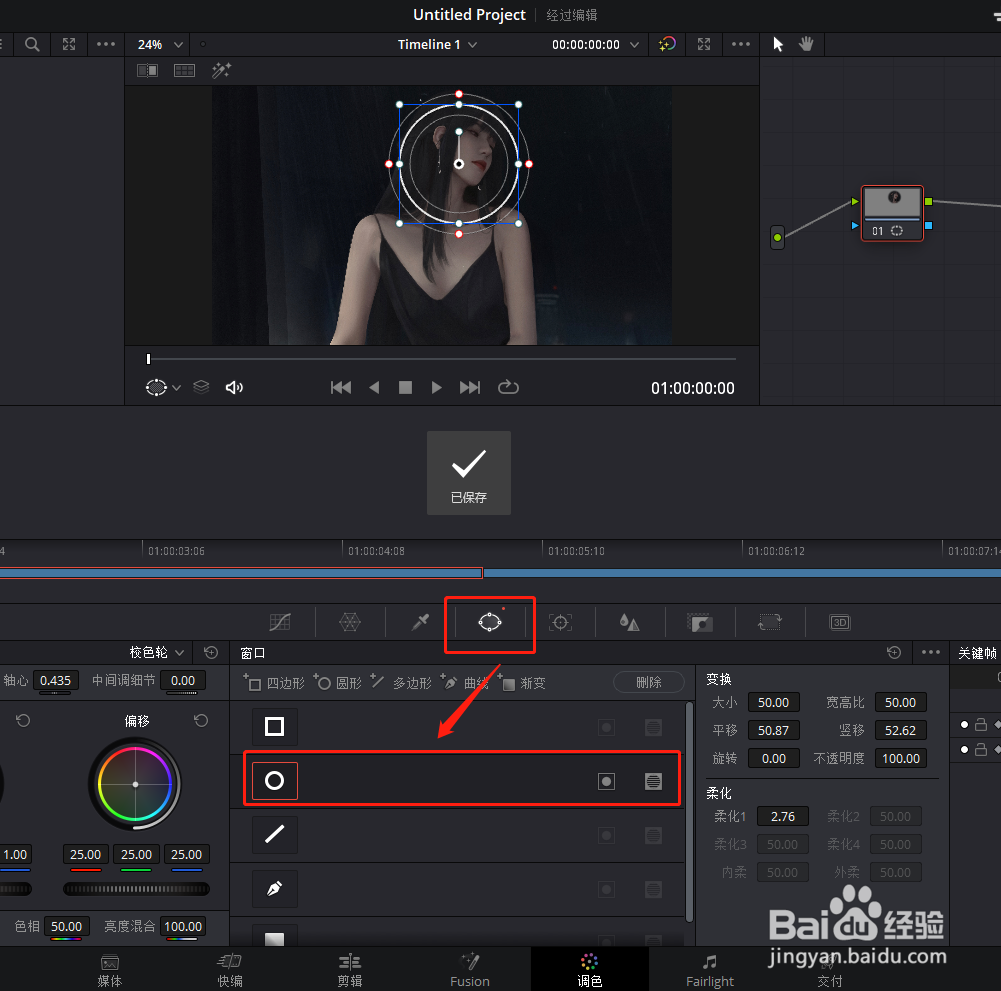Stop playback
The width and height of the screenshot is (1001, 991).
[405, 388]
